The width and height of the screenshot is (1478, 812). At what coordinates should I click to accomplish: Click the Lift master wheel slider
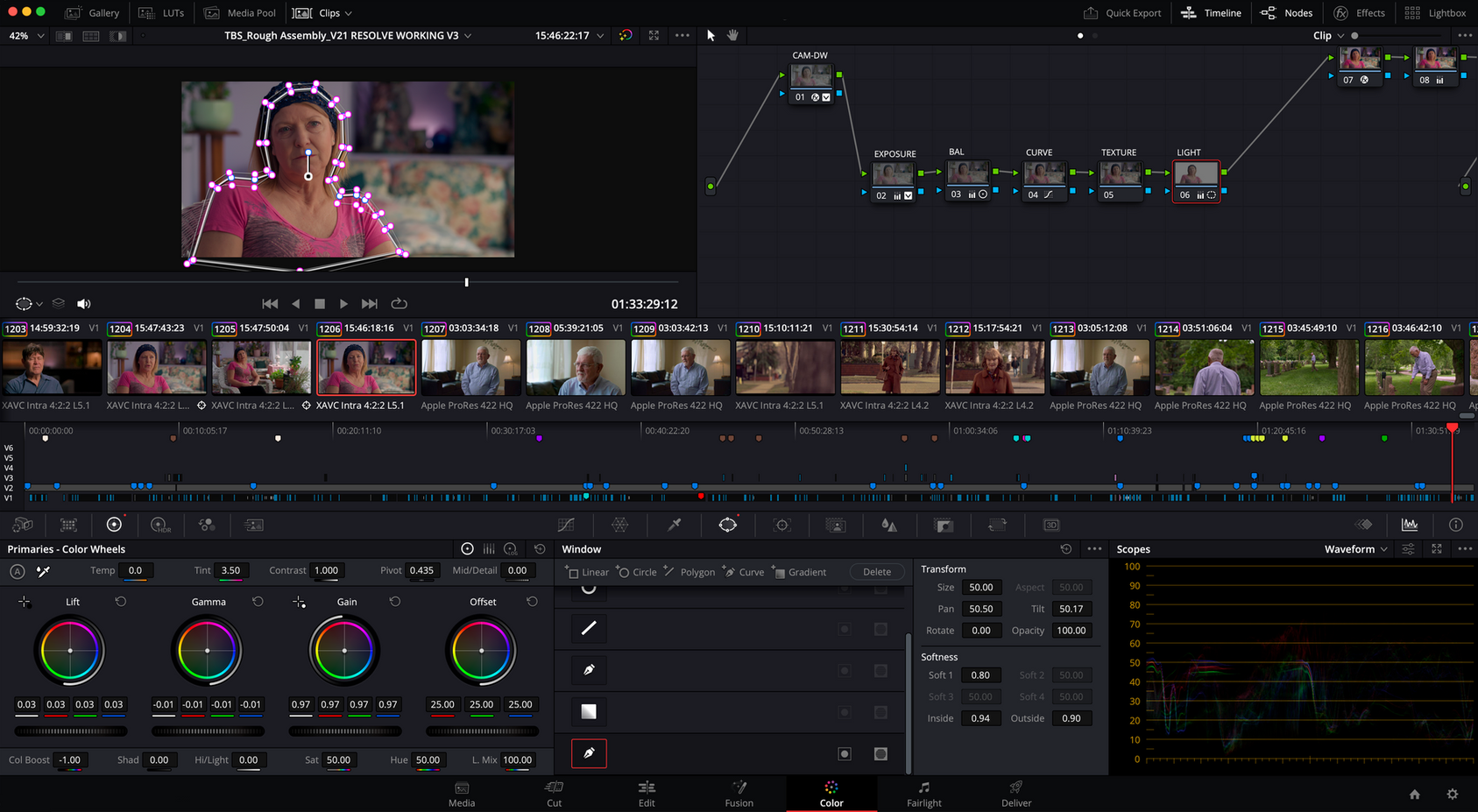[x=71, y=731]
